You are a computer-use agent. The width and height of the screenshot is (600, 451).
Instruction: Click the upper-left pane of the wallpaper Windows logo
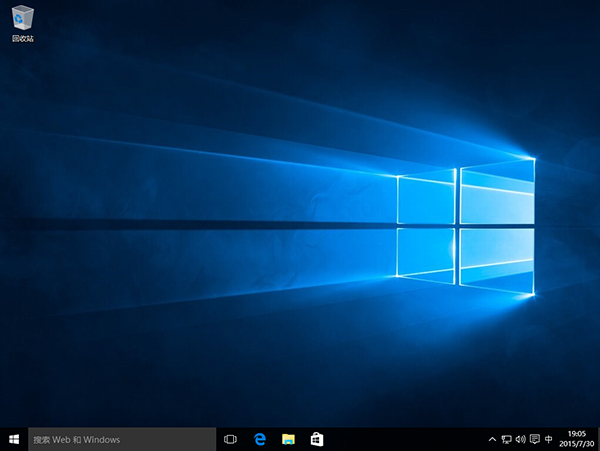(426, 200)
